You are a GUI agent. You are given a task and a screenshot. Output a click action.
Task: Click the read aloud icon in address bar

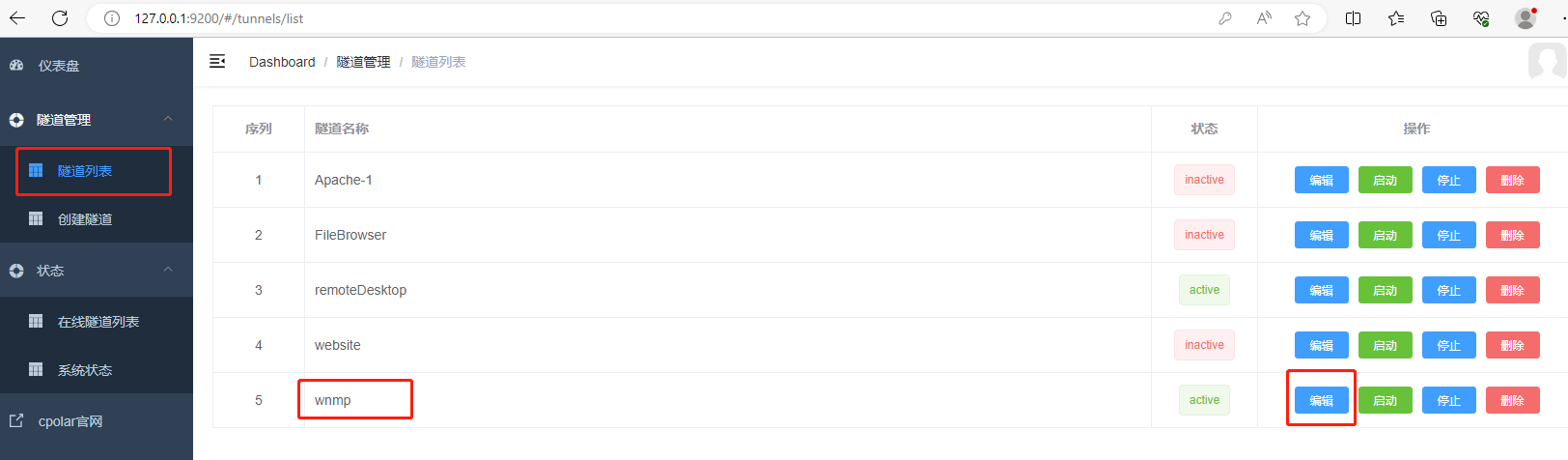click(x=1264, y=18)
